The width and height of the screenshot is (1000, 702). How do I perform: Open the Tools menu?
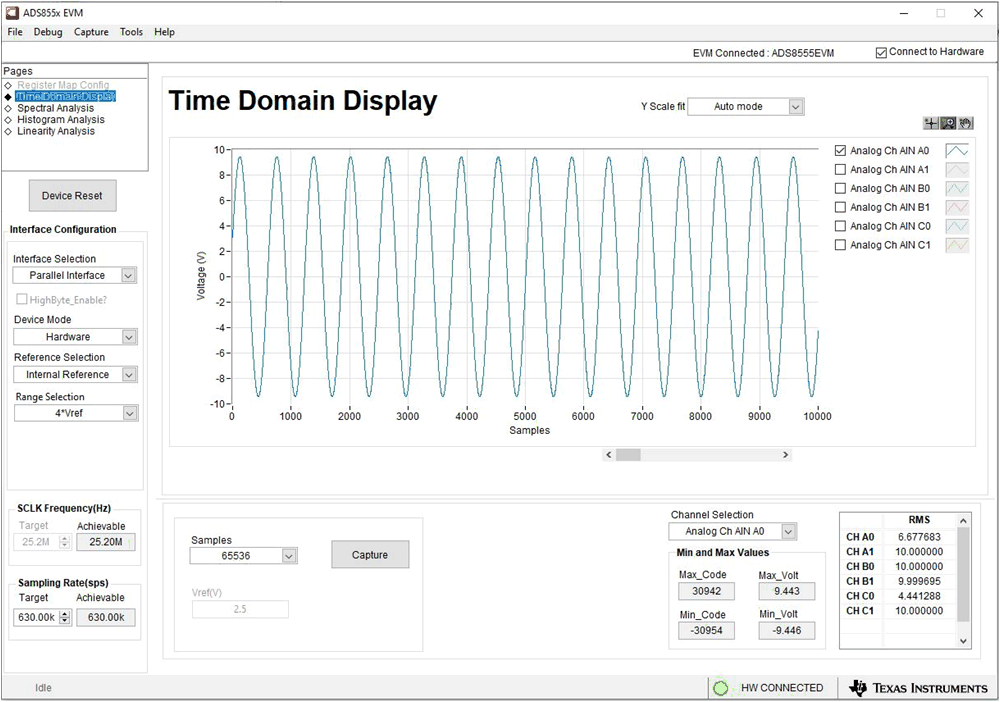[131, 32]
